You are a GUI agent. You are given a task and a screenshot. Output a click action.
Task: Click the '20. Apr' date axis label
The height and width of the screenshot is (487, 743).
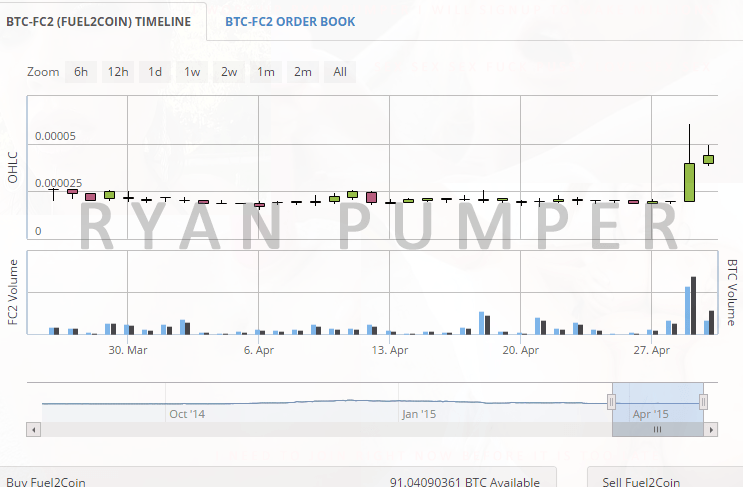(521, 351)
